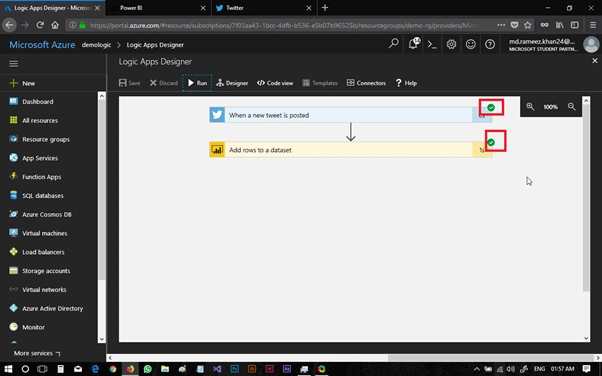The width and height of the screenshot is (602, 376).
Task: Reload the page
Action: tap(40, 25)
